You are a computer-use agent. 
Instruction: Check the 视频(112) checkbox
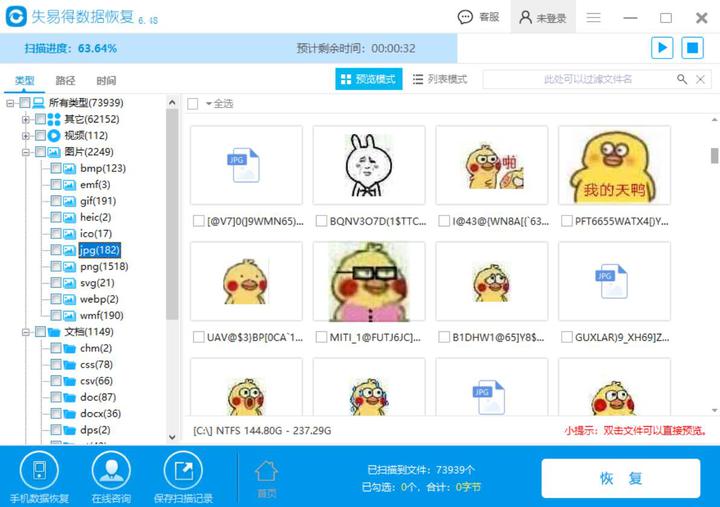tap(40, 135)
